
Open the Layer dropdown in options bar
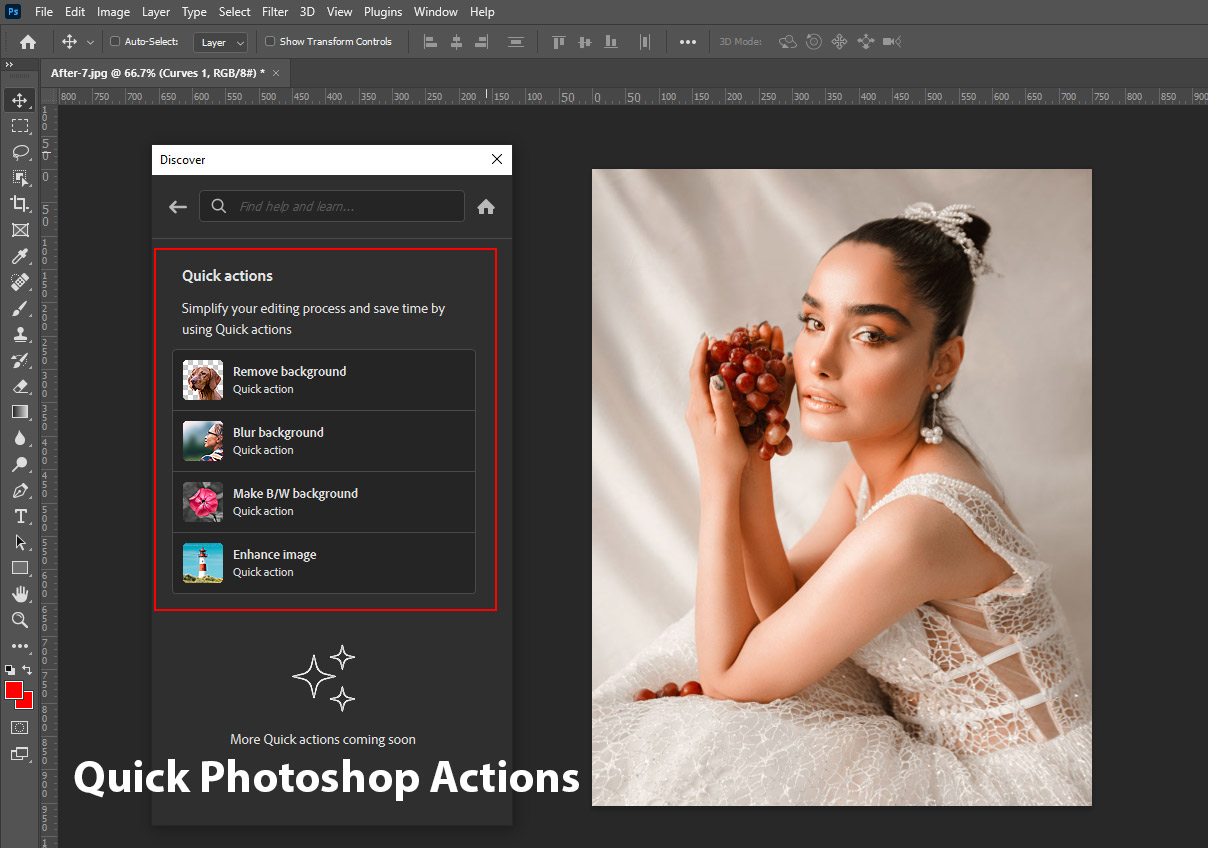[x=222, y=42]
